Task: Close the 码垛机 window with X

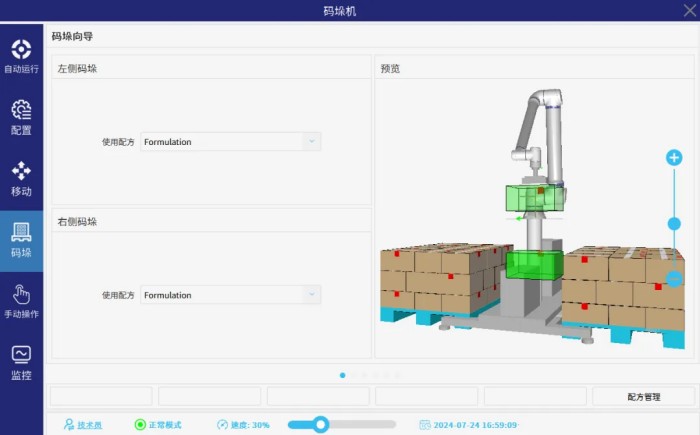Action: 687,11
